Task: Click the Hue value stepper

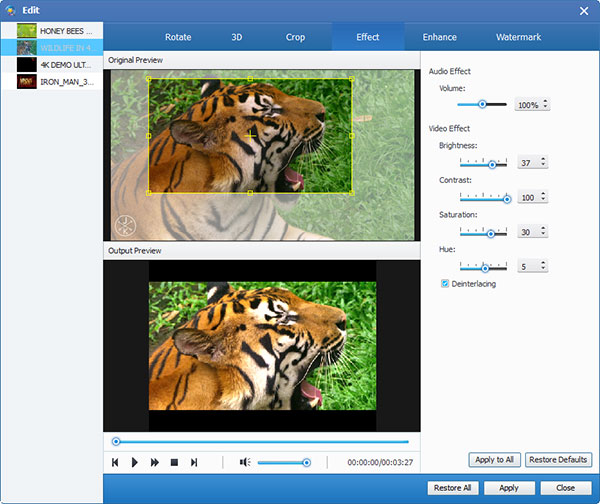Action: [545, 267]
